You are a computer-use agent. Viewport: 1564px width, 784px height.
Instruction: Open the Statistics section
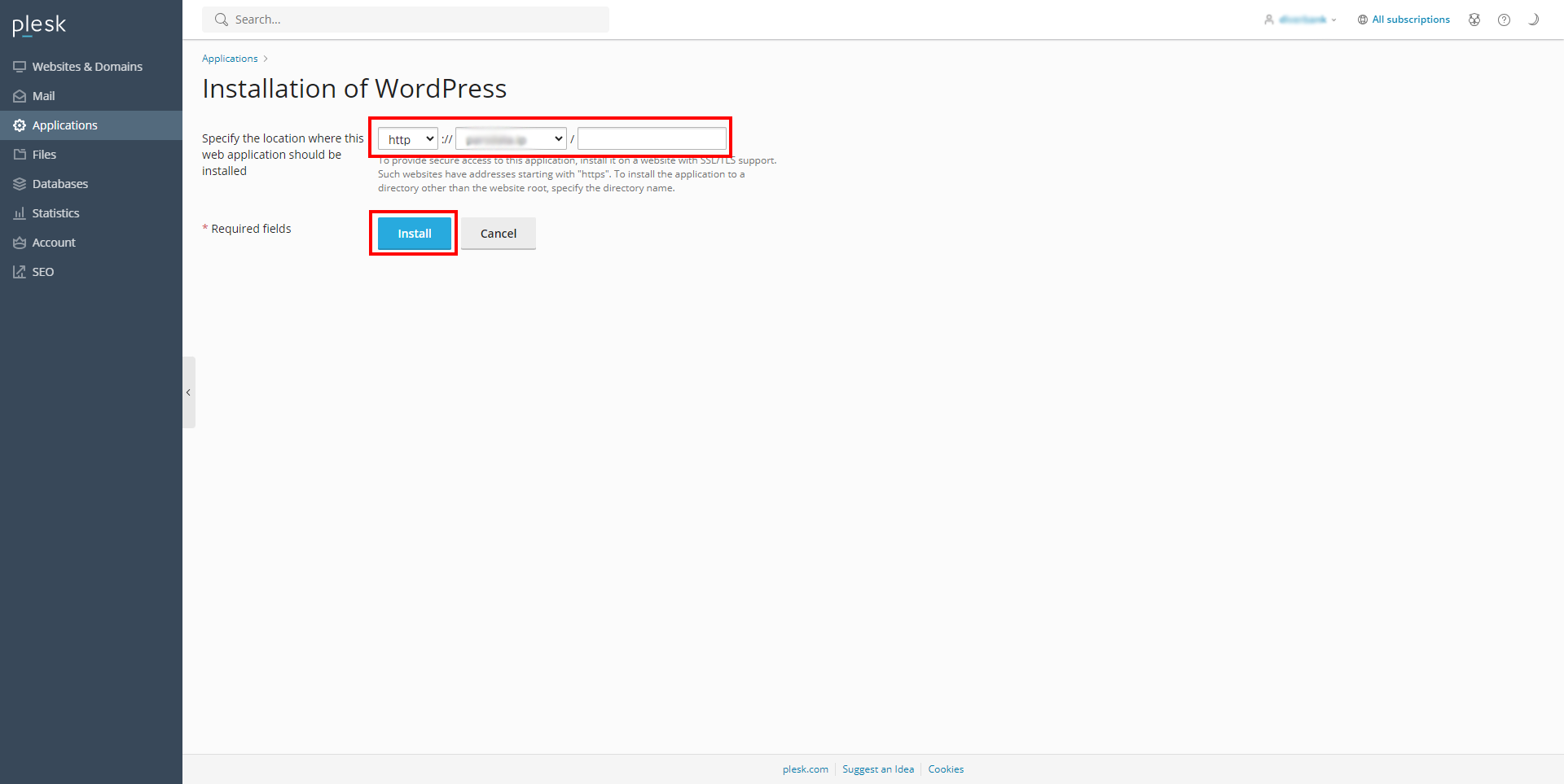coord(91,213)
